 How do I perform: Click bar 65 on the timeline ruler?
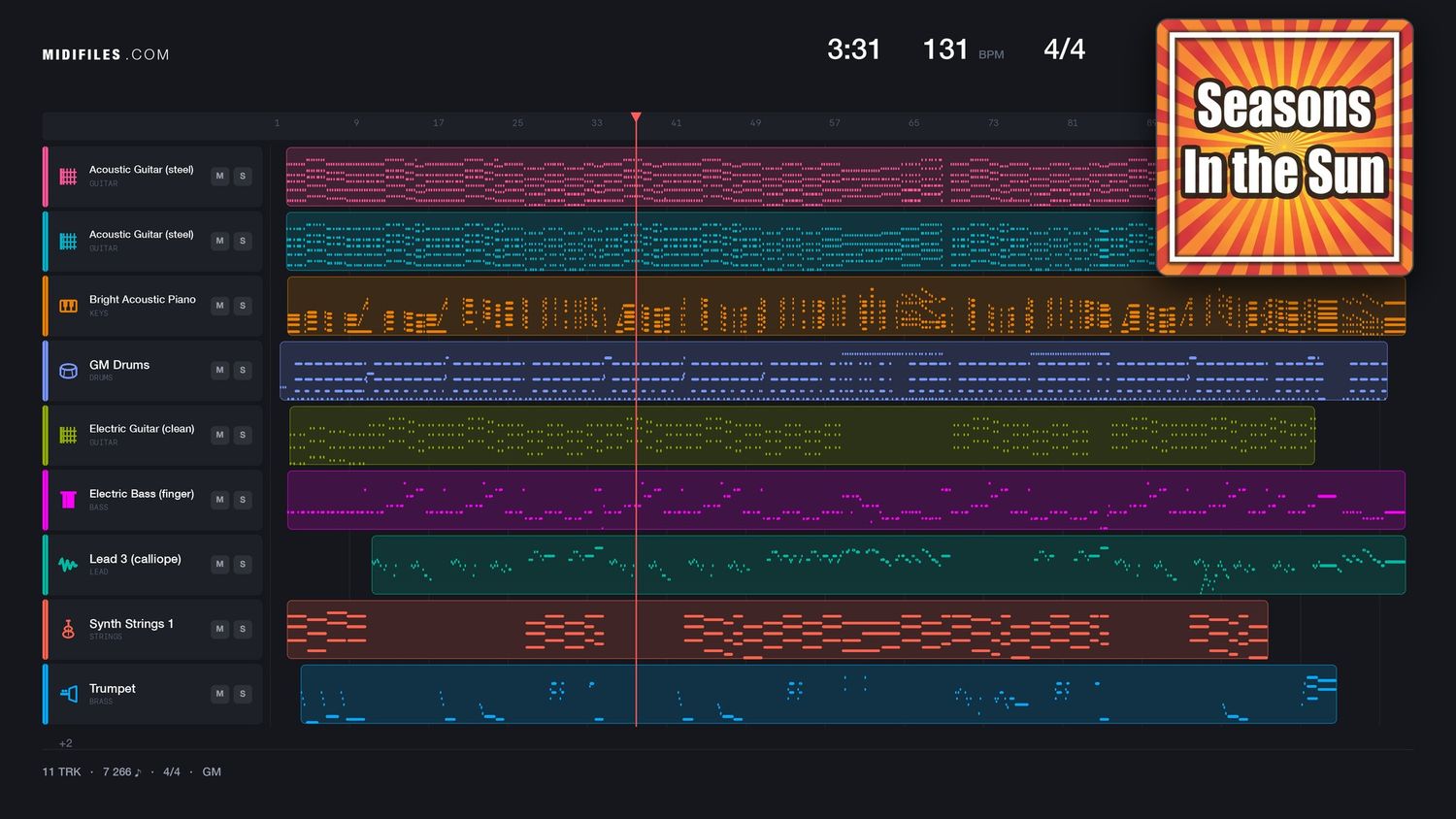click(x=913, y=123)
